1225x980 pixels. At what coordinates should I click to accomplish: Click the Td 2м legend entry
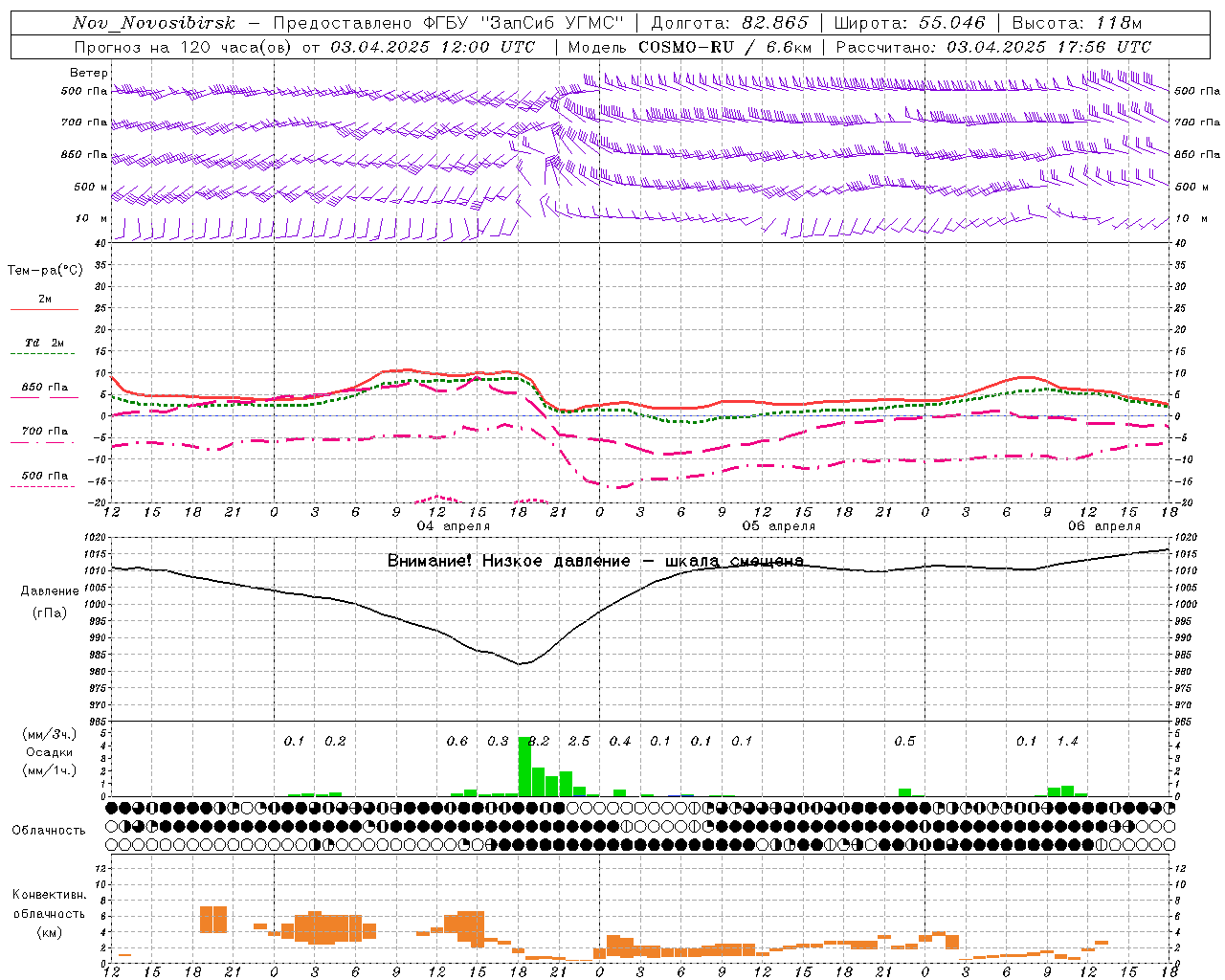click(x=44, y=343)
